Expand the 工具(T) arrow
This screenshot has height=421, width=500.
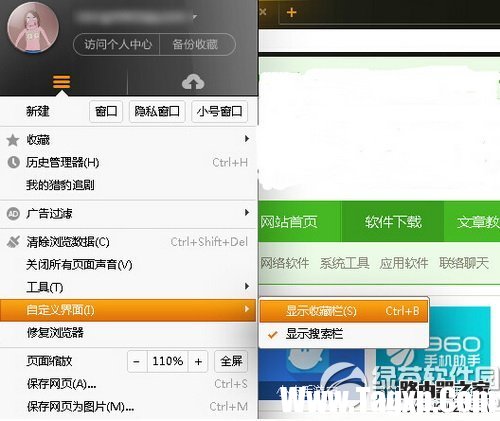247,286
